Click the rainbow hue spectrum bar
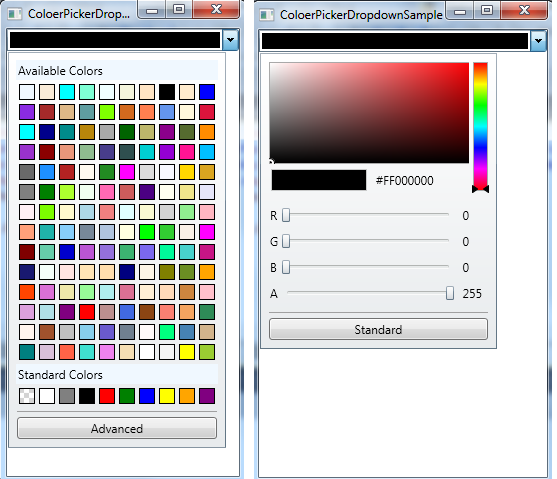This screenshot has width=557, height=479. [480, 126]
